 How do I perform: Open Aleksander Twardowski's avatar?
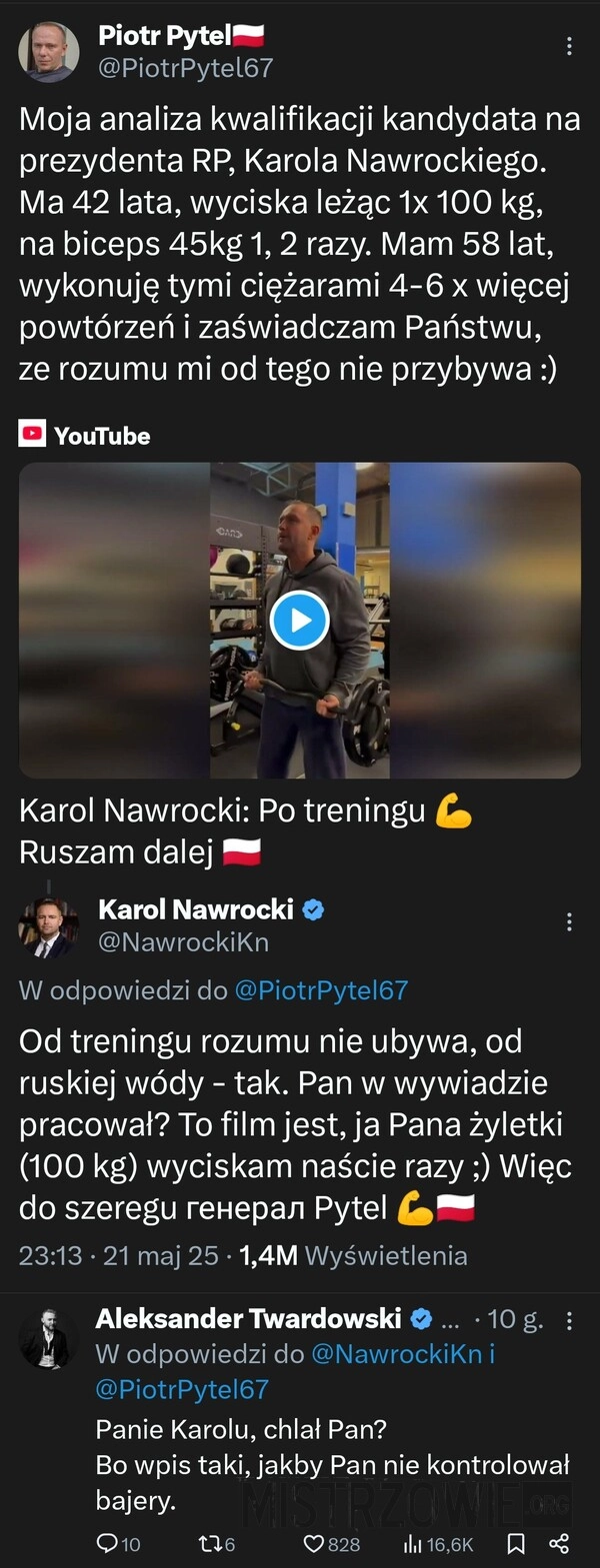(x=47, y=1337)
